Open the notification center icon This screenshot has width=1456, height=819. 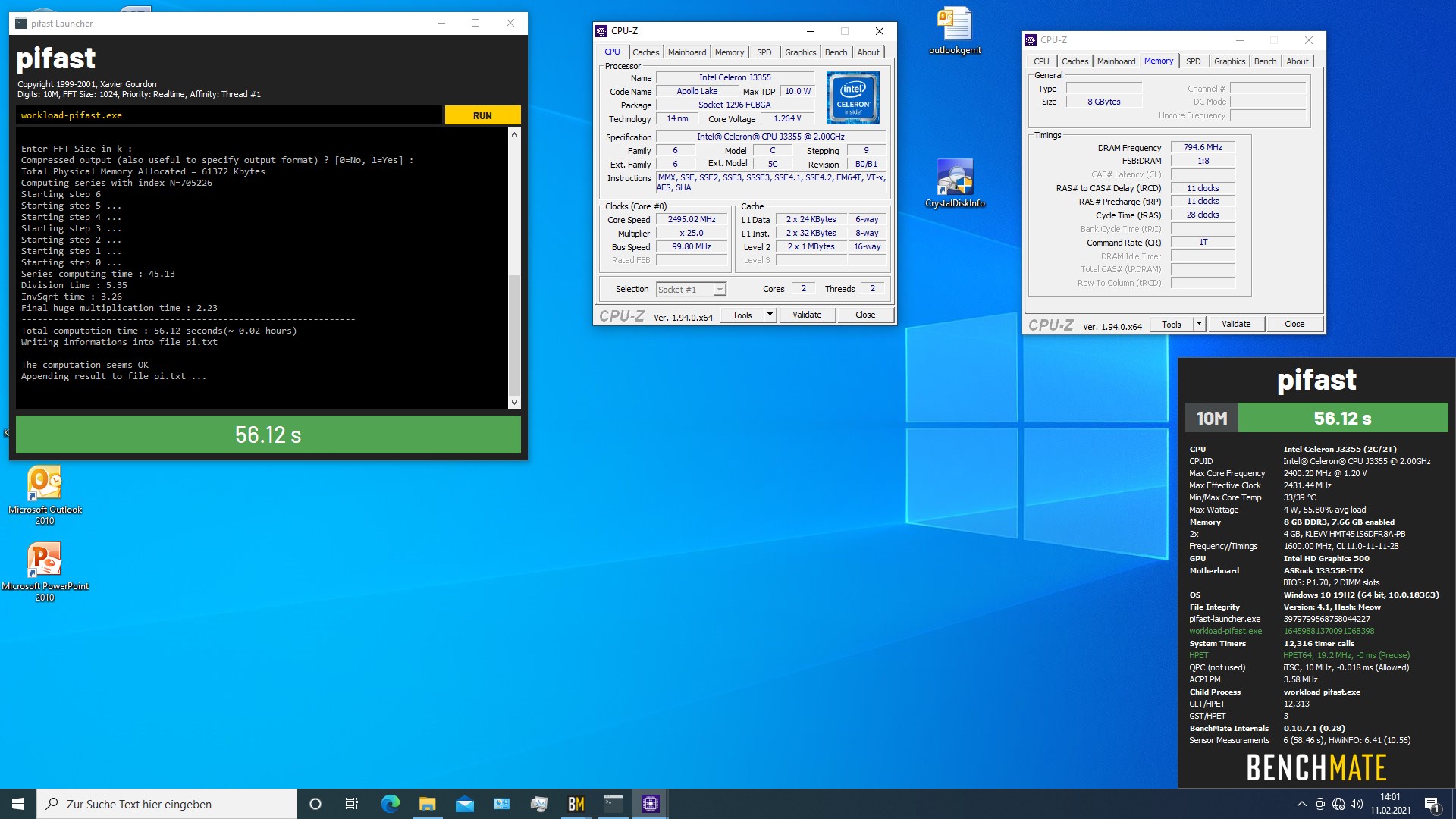[1432, 804]
